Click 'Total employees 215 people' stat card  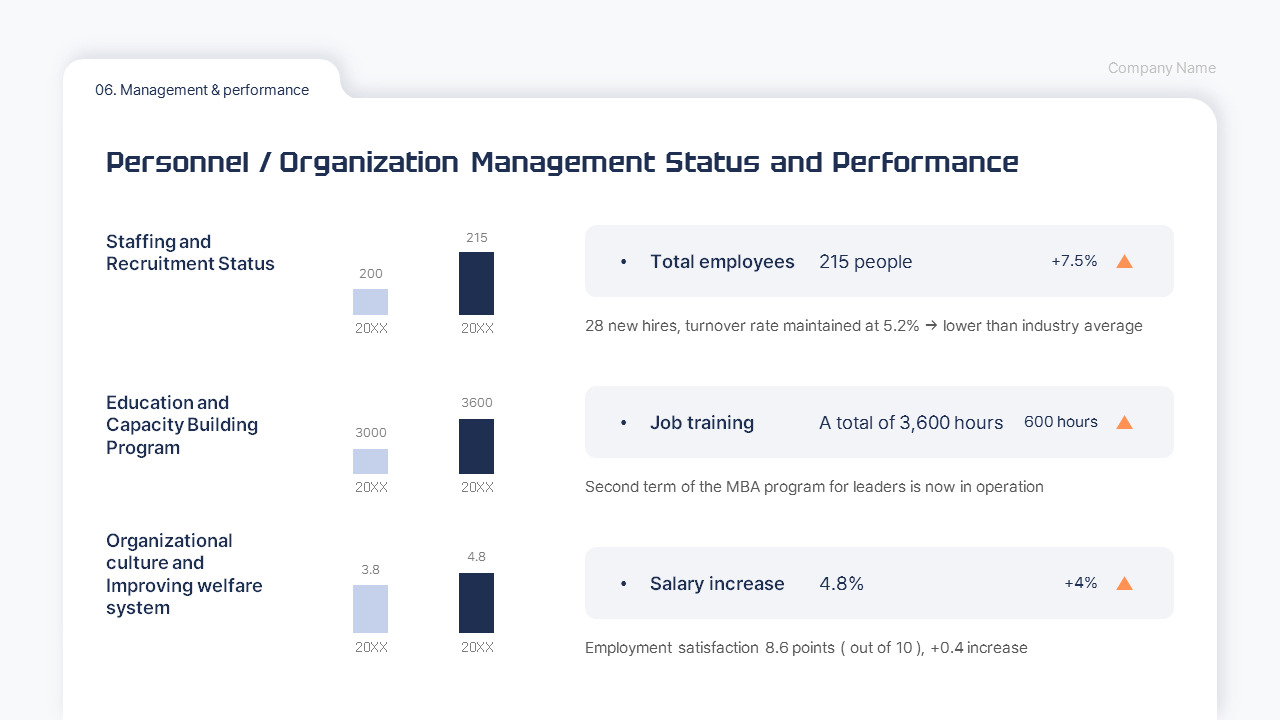pyautogui.click(x=879, y=261)
